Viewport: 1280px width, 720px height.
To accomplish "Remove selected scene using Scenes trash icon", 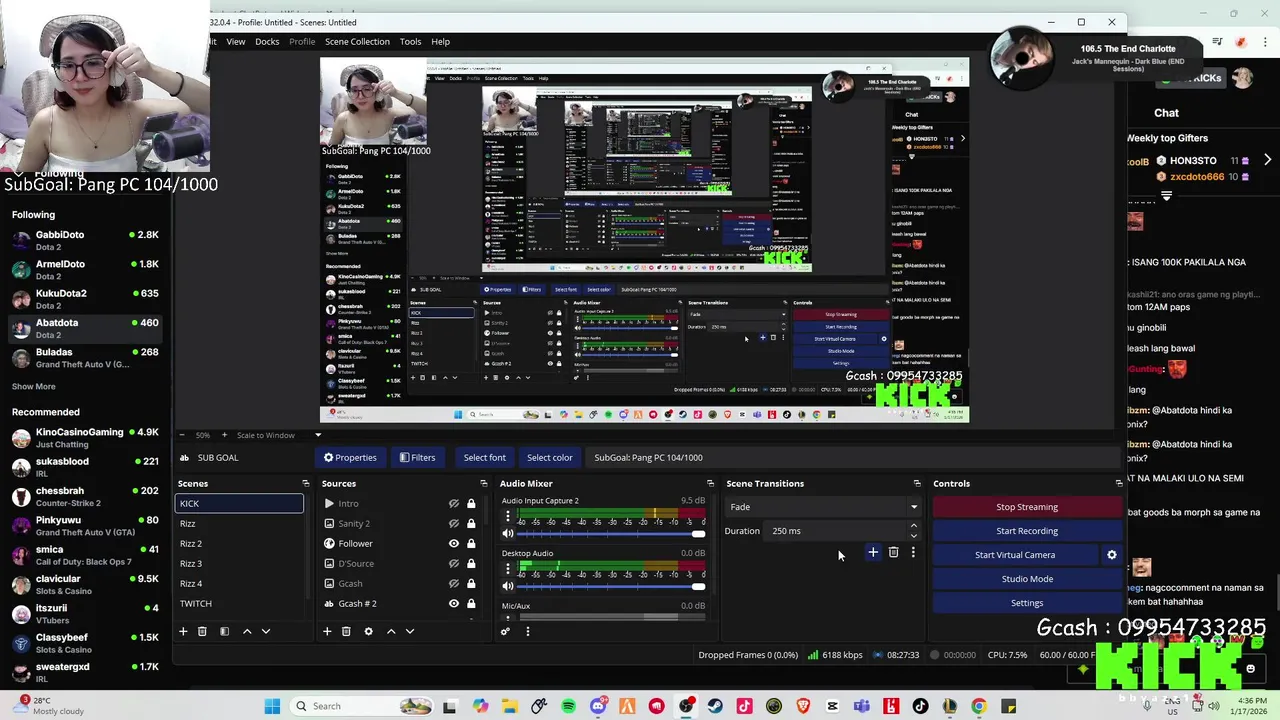I will (x=202, y=631).
